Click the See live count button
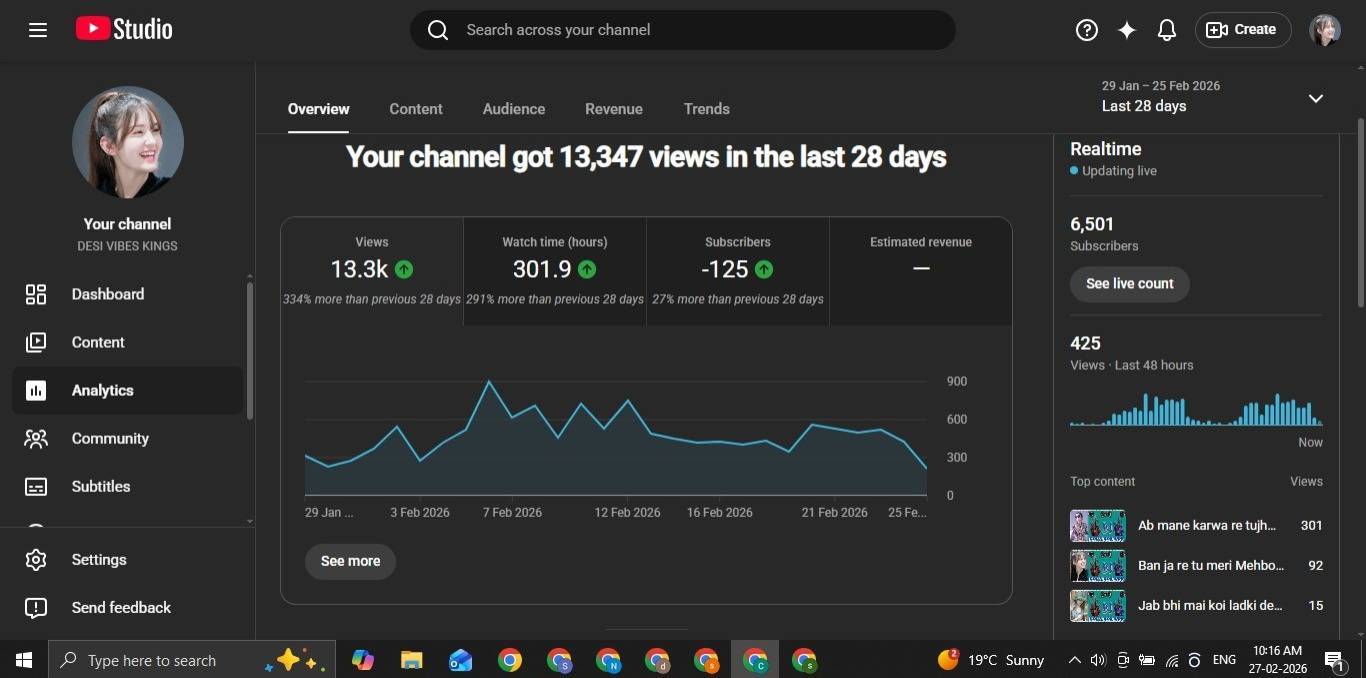Screen dimensions: 1366x678 [x=1129, y=284]
